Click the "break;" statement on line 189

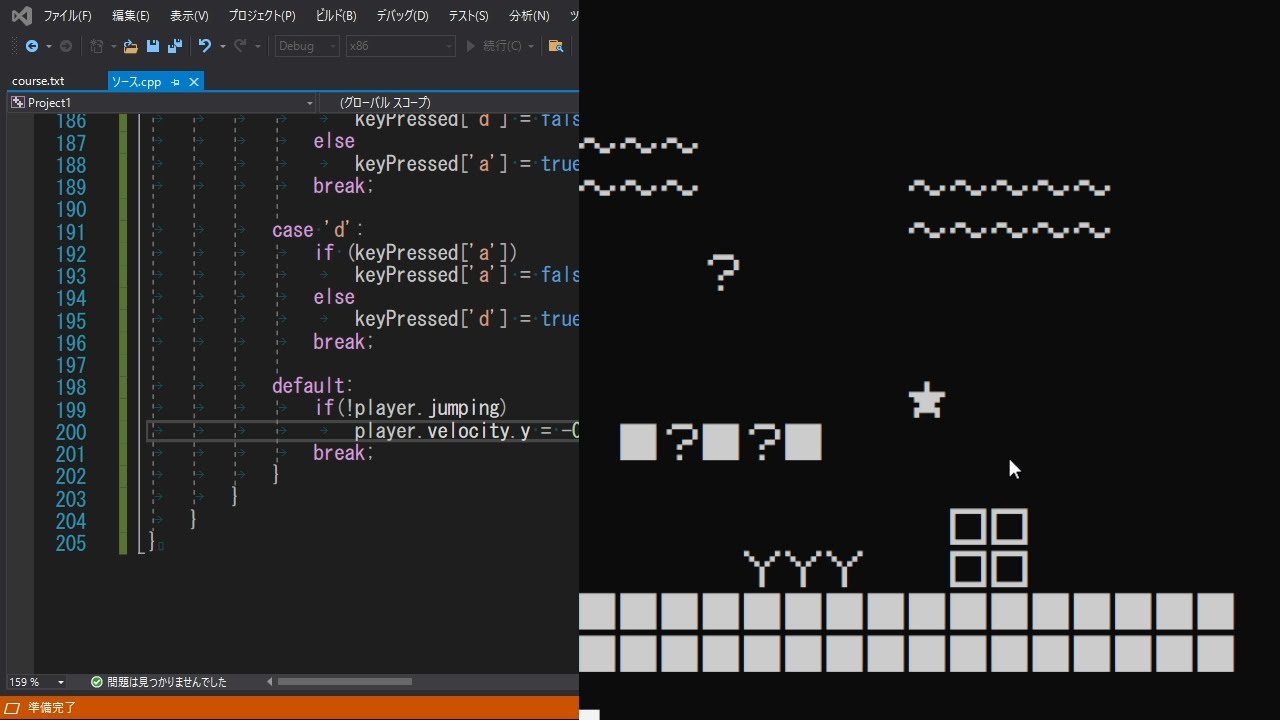click(344, 186)
